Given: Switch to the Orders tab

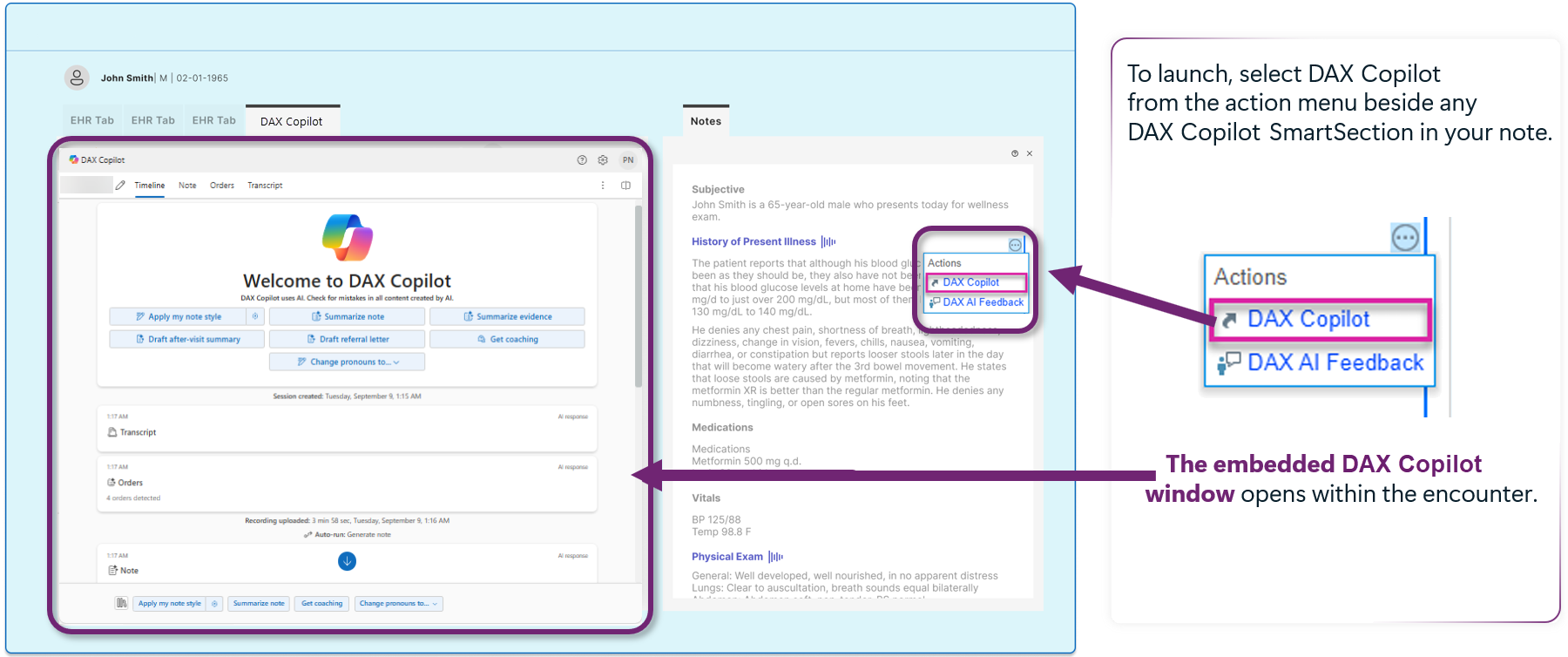Looking at the screenshot, I should (221, 186).
